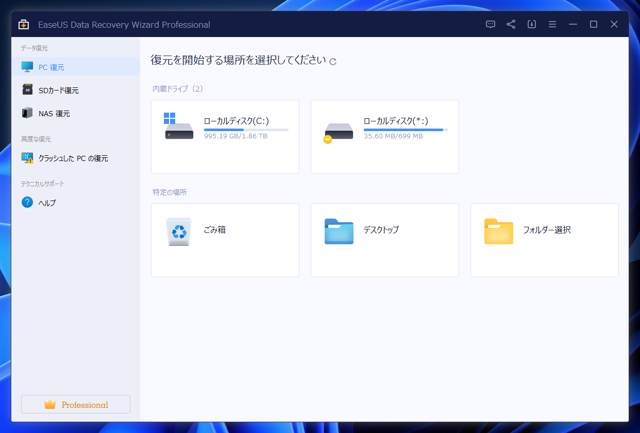
Task: Click the 35.60 MB/699 MB text
Action: [x=393, y=136]
